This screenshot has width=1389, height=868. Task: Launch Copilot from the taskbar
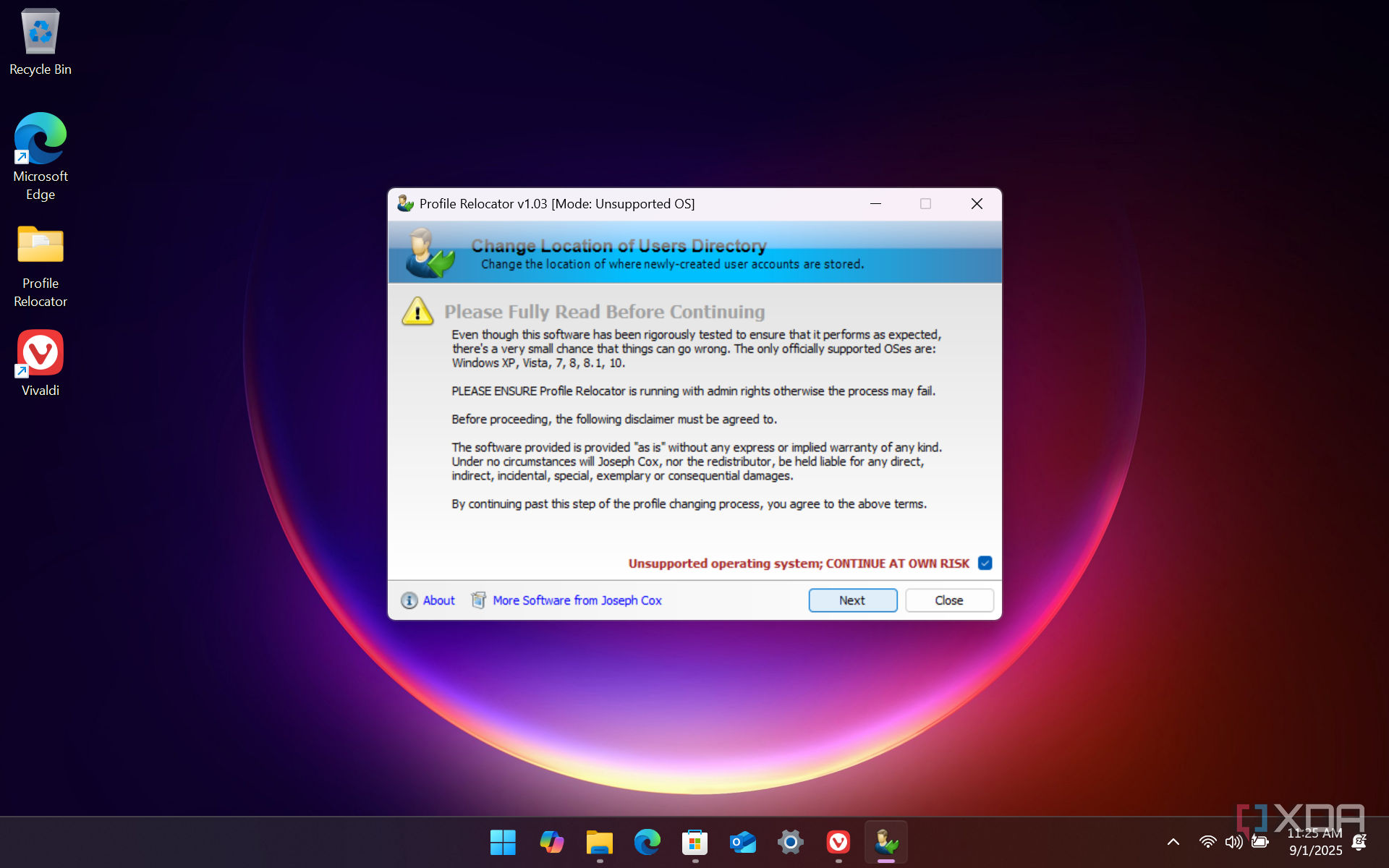point(551,842)
